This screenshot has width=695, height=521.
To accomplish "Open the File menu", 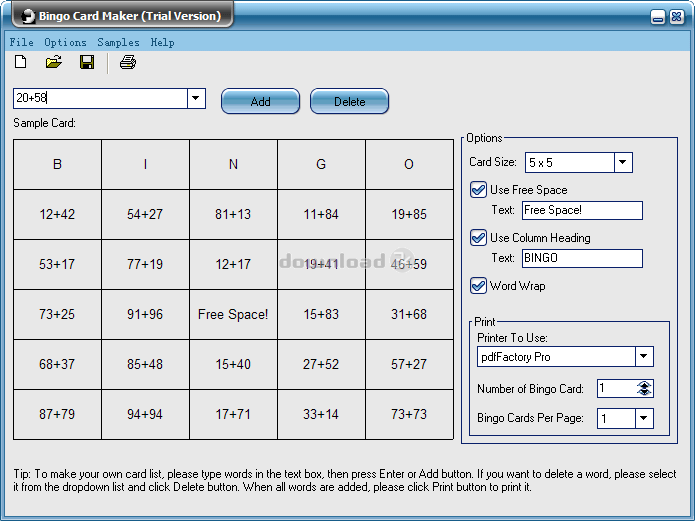I will [x=21, y=42].
